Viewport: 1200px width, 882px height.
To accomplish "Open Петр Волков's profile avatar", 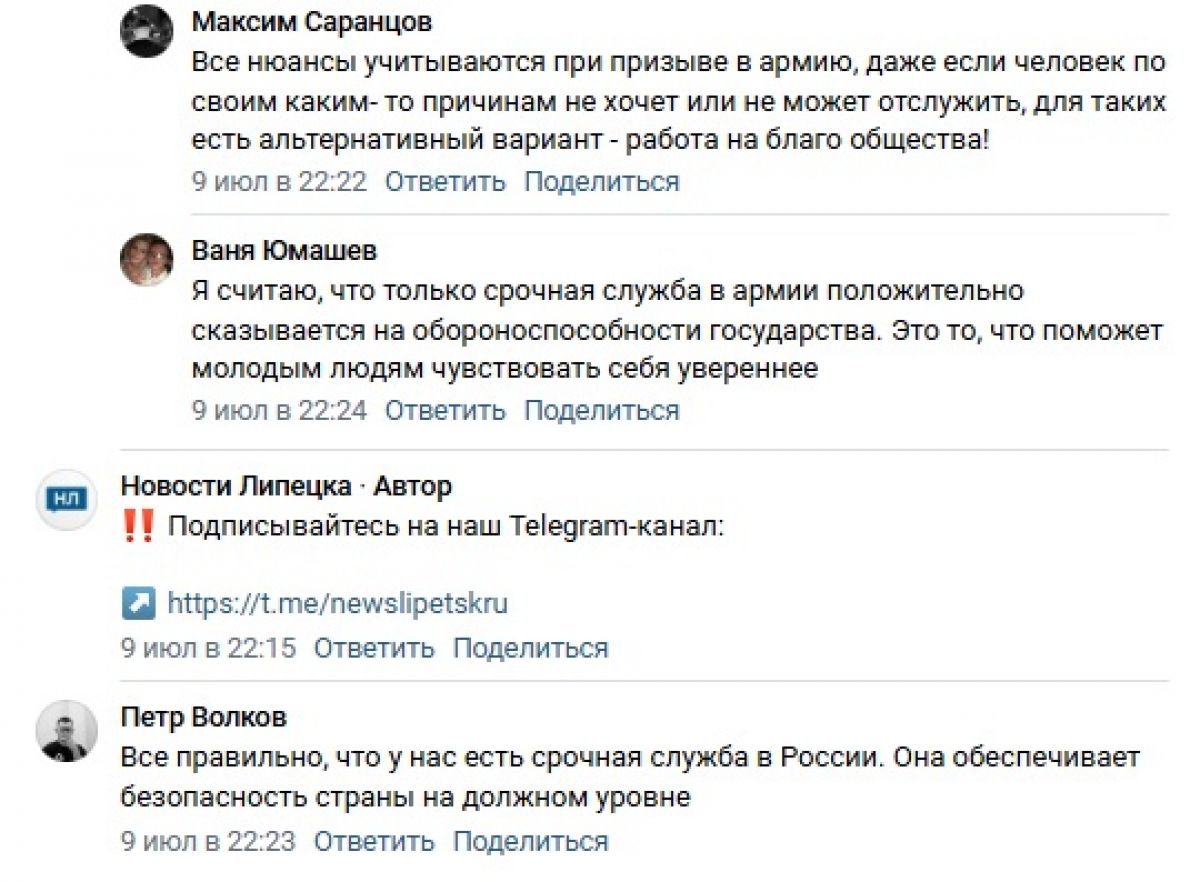I will pos(66,731).
